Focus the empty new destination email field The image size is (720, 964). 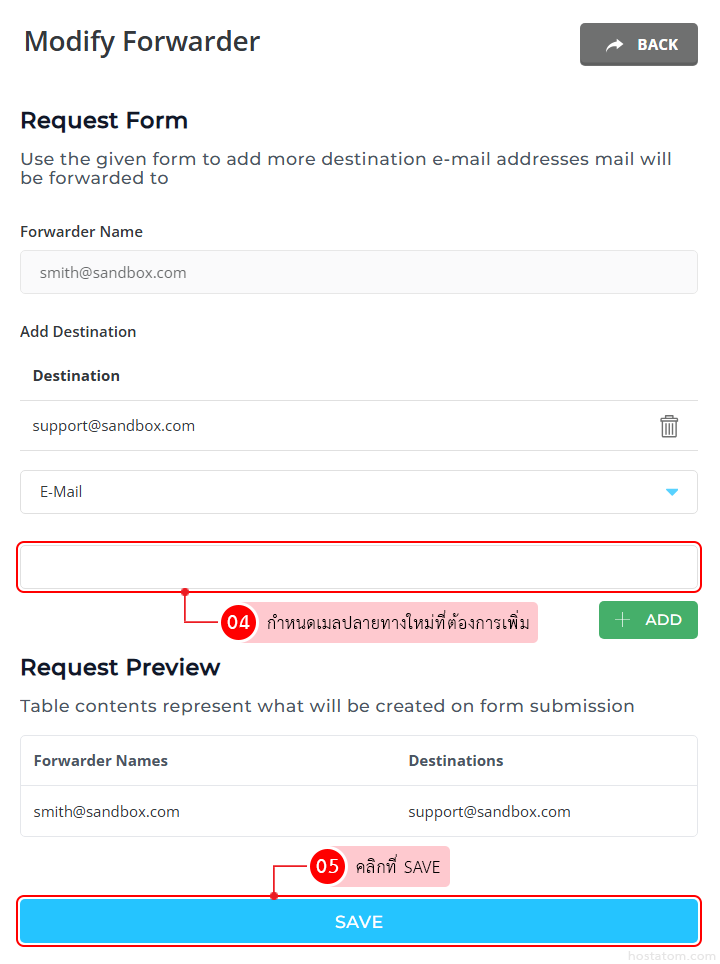358,567
